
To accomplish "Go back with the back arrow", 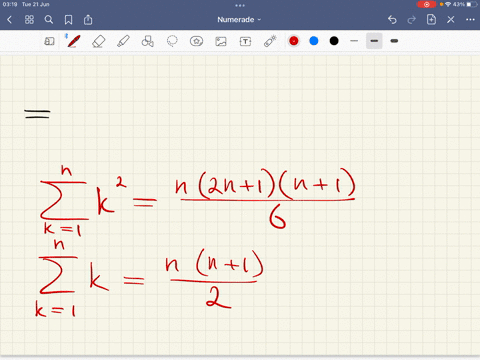I will point(9,20).
